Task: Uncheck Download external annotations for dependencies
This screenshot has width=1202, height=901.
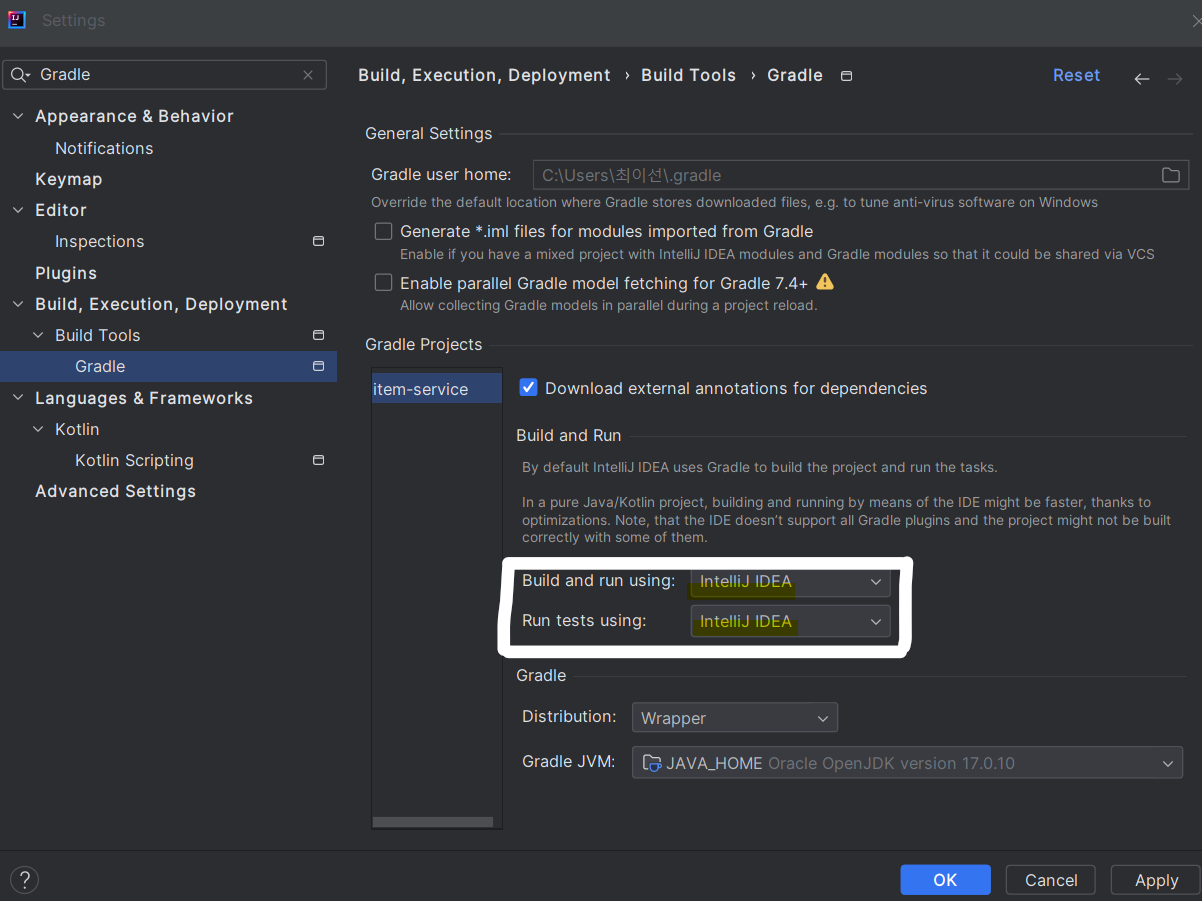Action: click(528, 387)
